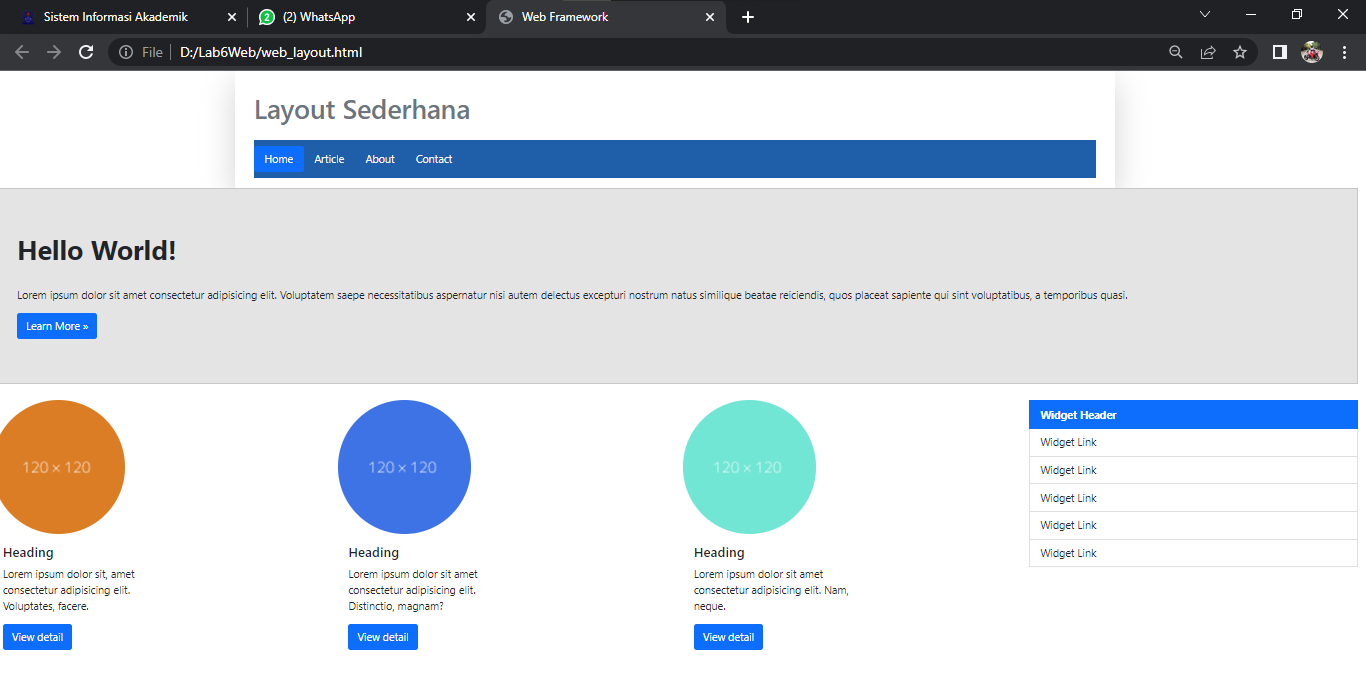1366x698 pixels.
Task: Open the zoom magnifier icon in address bar
Action: [1176, 52]
